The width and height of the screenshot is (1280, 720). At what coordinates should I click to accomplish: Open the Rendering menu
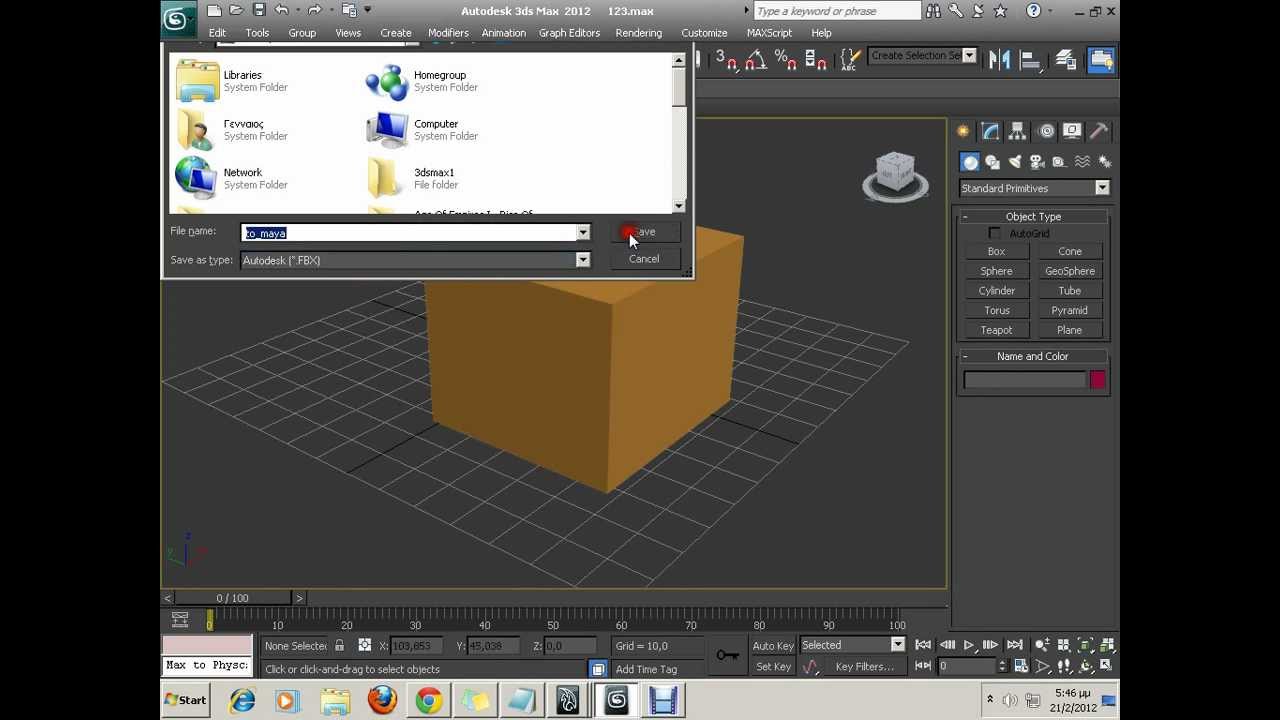coord(639,33)
